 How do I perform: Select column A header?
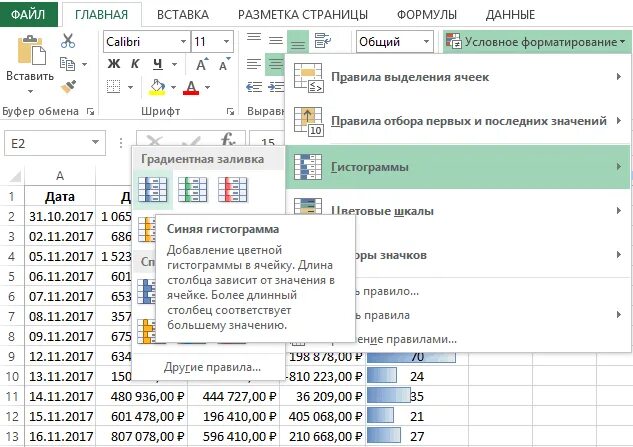(x=60, y=176)
